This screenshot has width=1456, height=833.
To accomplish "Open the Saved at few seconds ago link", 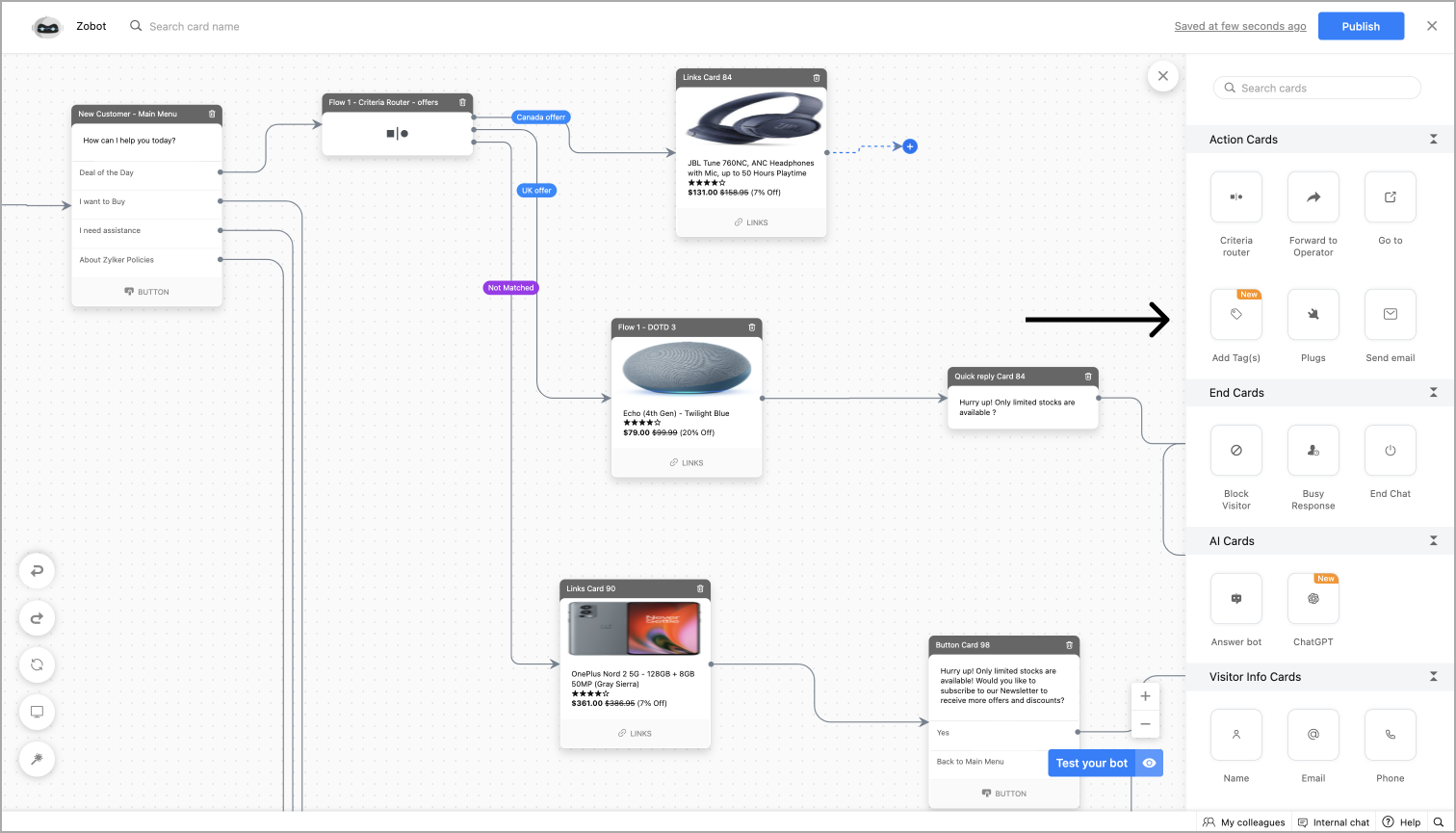I will (1240, 26).
